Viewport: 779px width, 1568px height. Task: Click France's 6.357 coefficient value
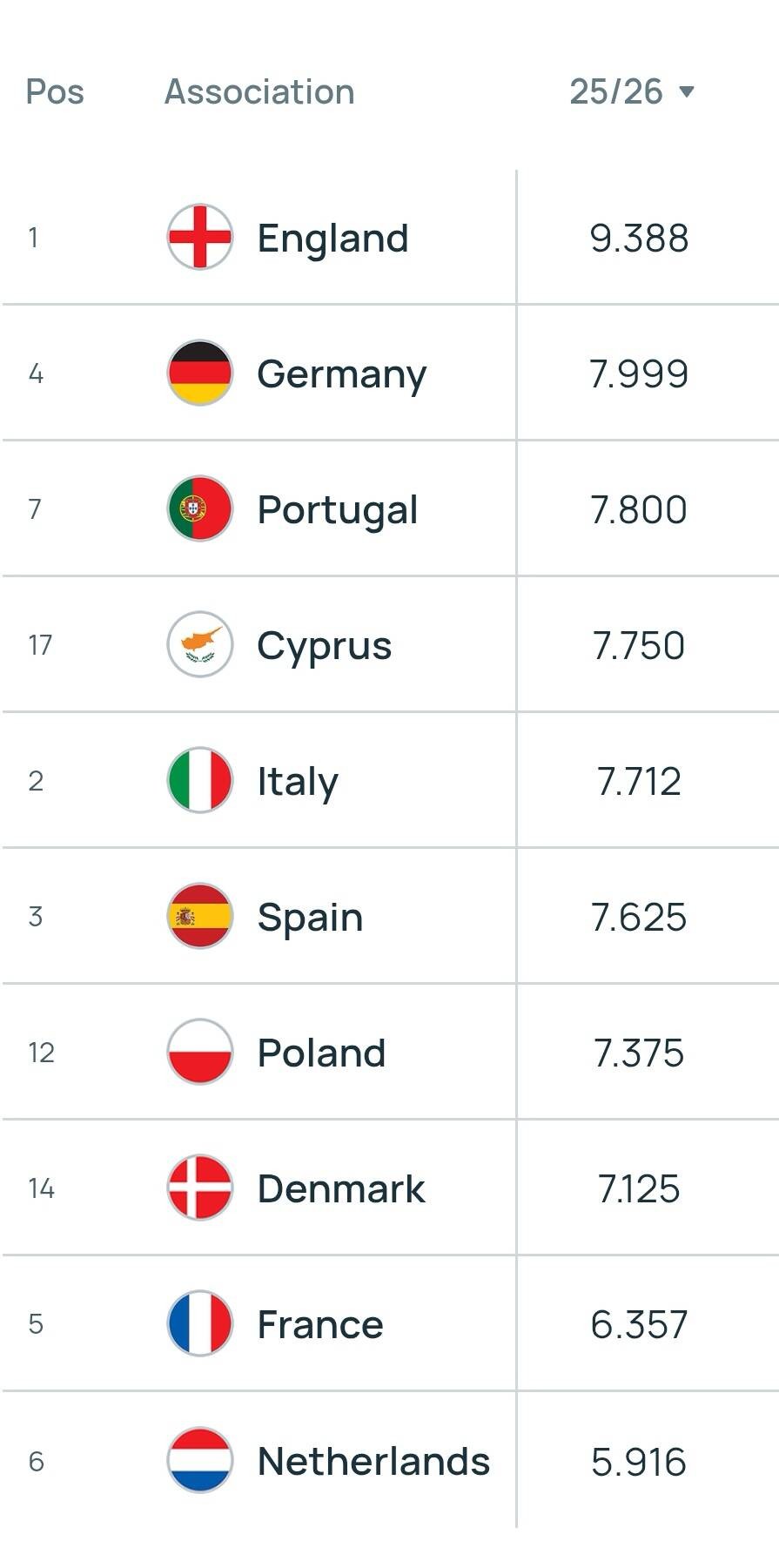(639, 1324)
